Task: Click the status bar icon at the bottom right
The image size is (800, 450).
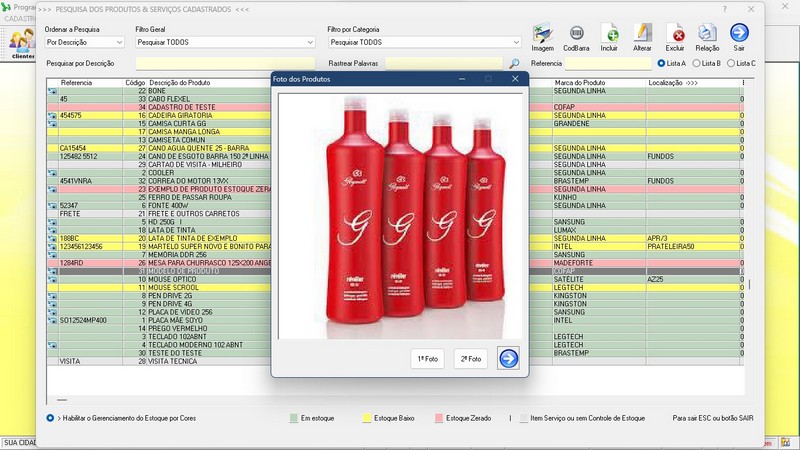Action: pos(785,442)
